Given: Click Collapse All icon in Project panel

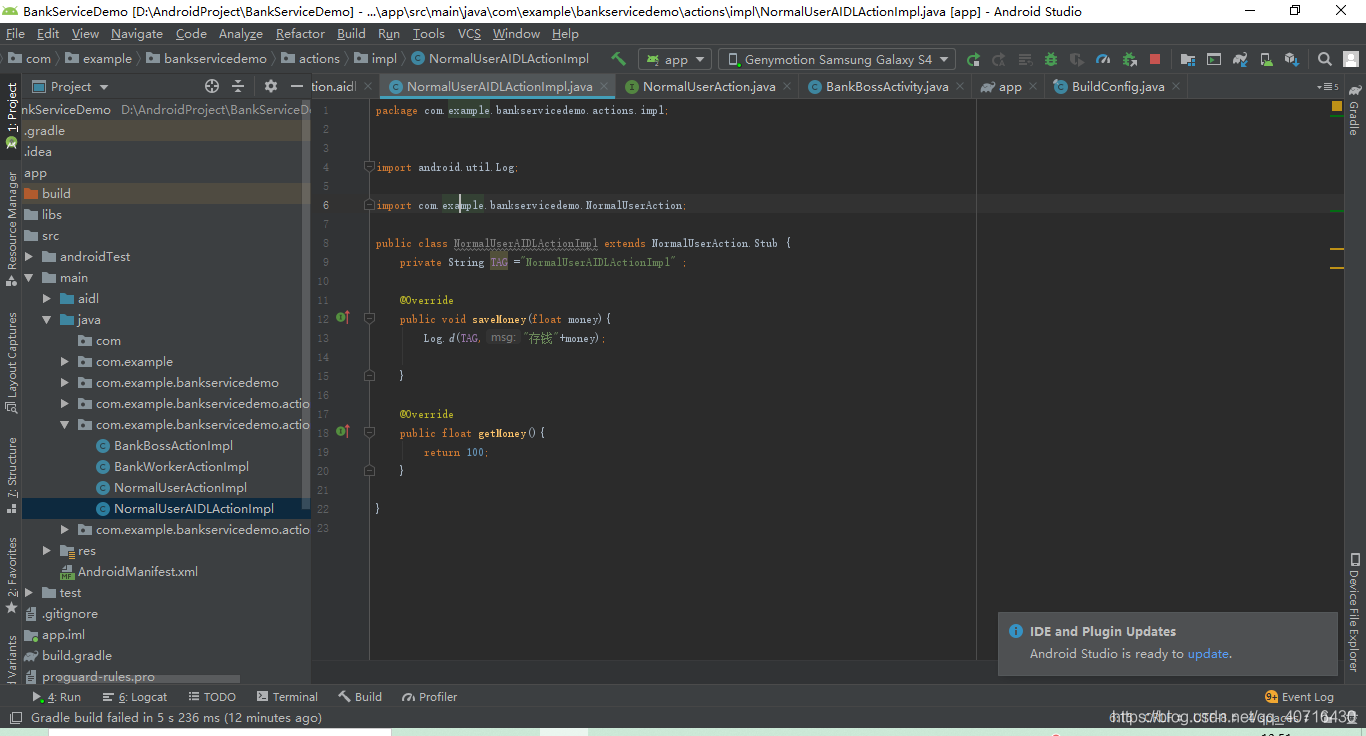Looking at the screenshot, I should point(238,87).
